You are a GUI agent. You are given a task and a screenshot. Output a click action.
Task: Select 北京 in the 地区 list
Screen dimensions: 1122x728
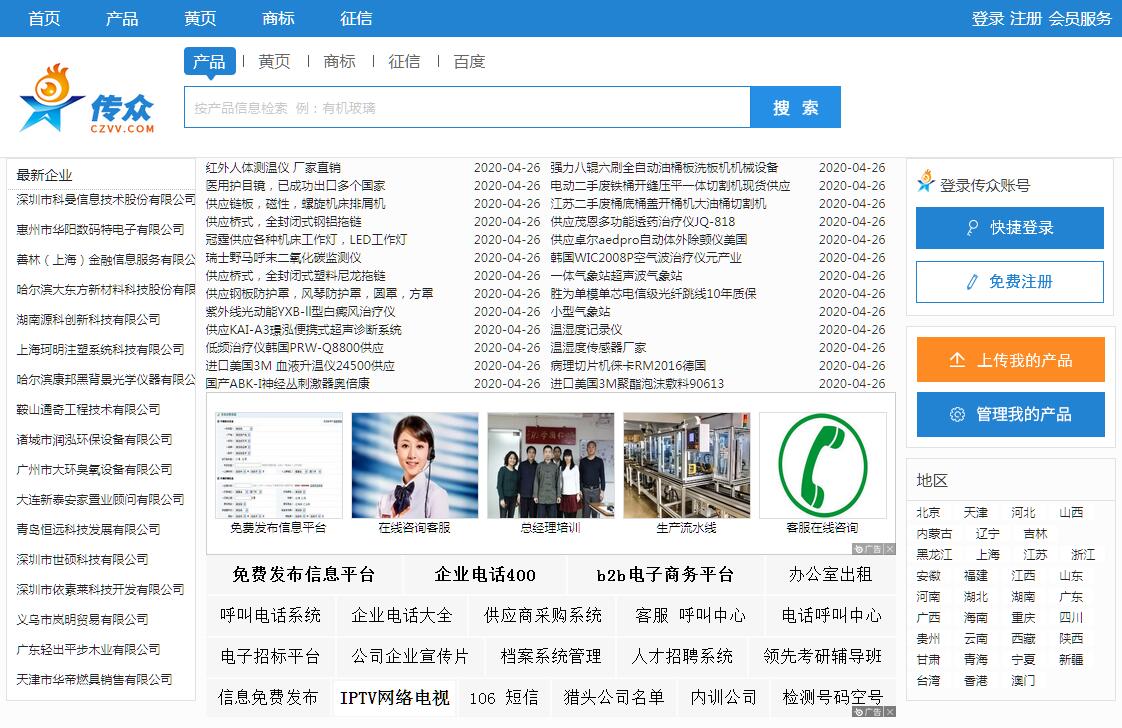[x=928, y=512]
